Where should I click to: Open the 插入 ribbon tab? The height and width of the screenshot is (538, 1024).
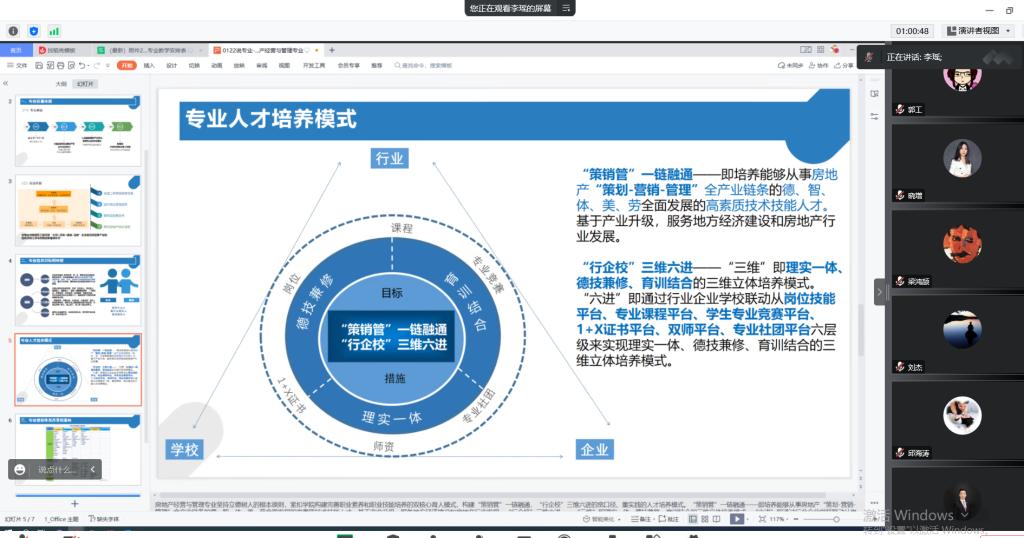click(149, 65)
